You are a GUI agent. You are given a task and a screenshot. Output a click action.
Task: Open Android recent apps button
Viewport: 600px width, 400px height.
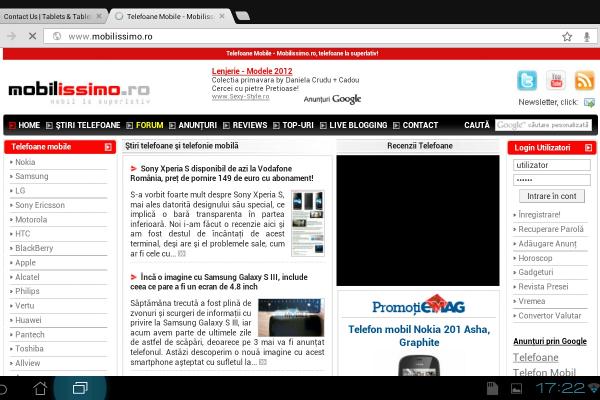tap(80, 388)
